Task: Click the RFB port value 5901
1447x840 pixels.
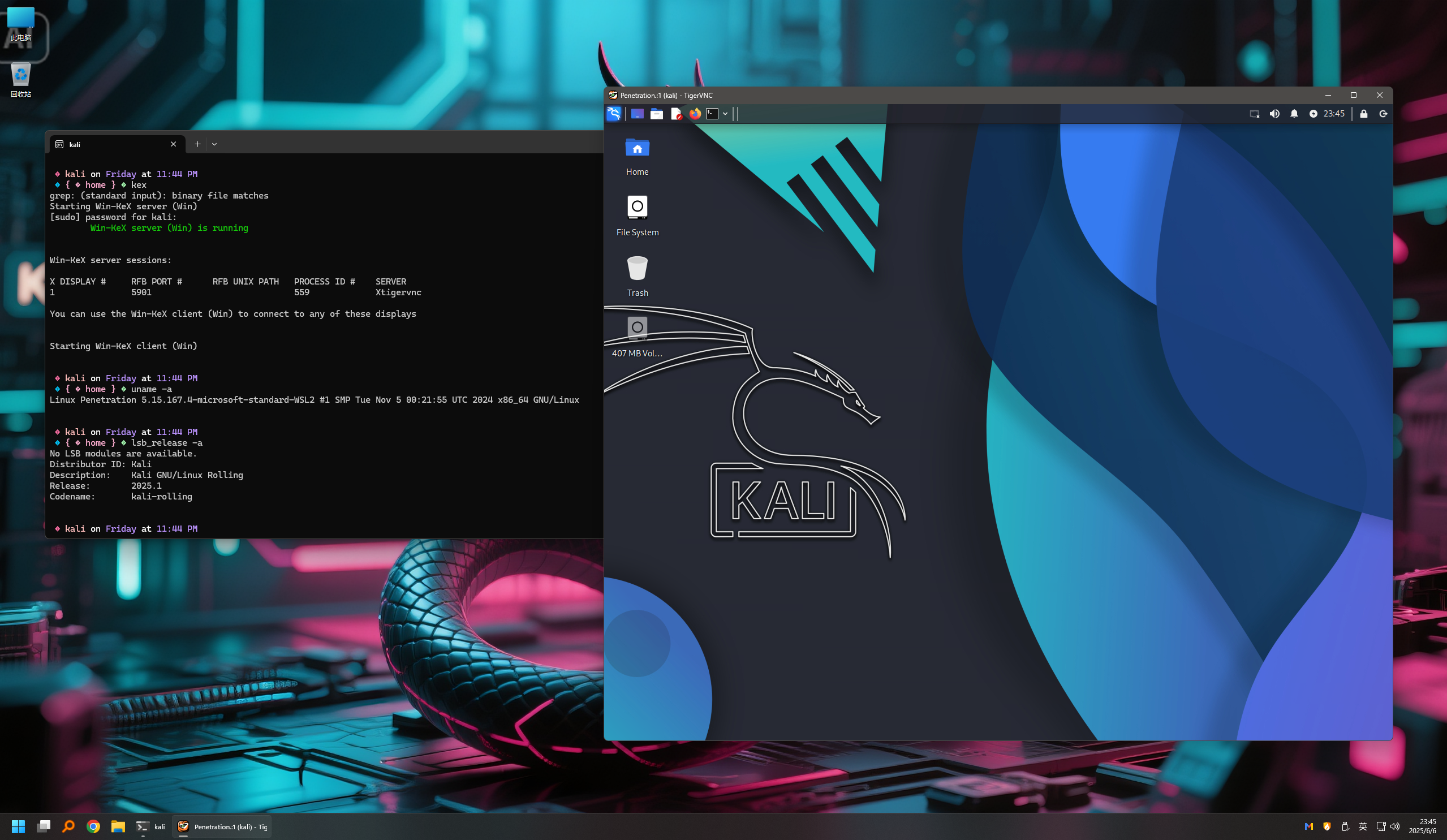Action: coord(141,292)
